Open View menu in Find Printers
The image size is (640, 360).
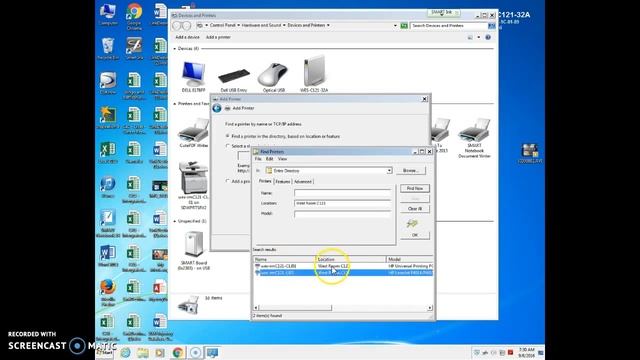(282, 159)
